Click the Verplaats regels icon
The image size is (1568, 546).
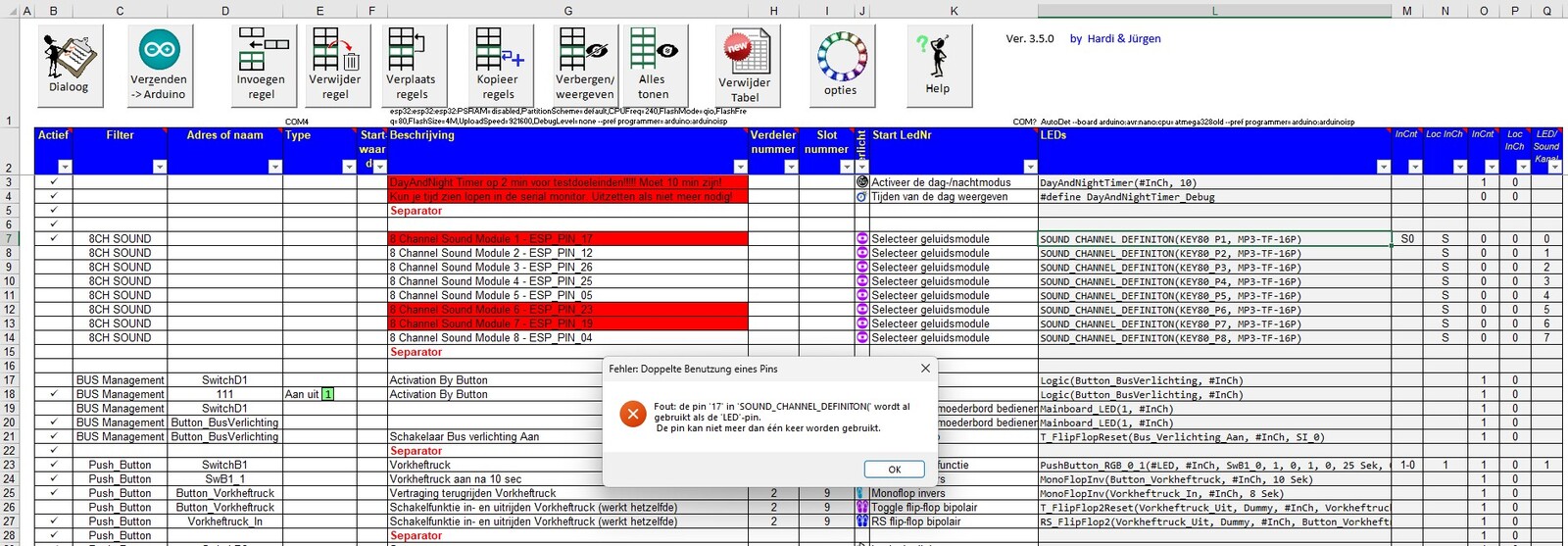413,65
